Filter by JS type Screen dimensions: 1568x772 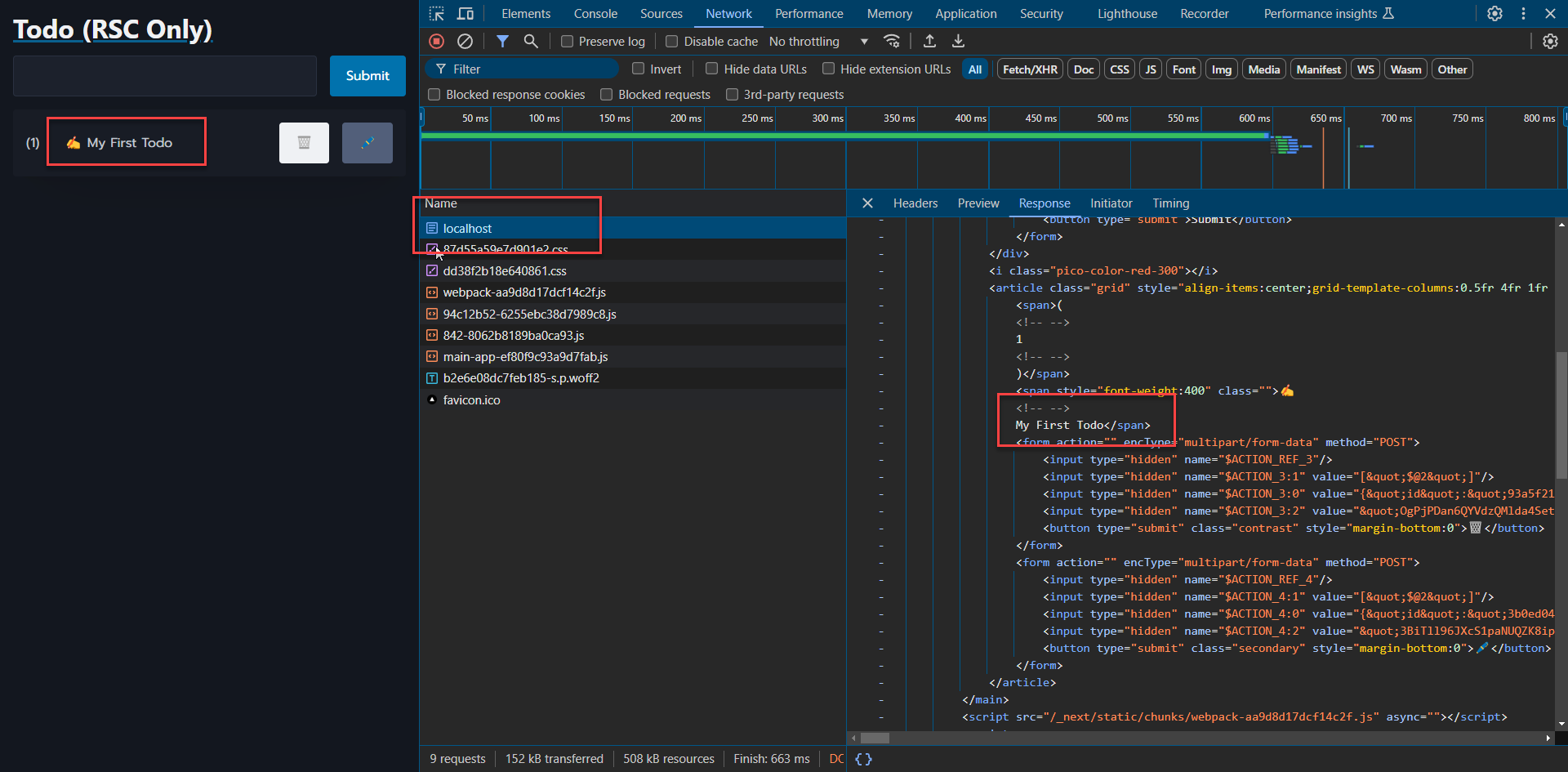[x=1151, y=69]
